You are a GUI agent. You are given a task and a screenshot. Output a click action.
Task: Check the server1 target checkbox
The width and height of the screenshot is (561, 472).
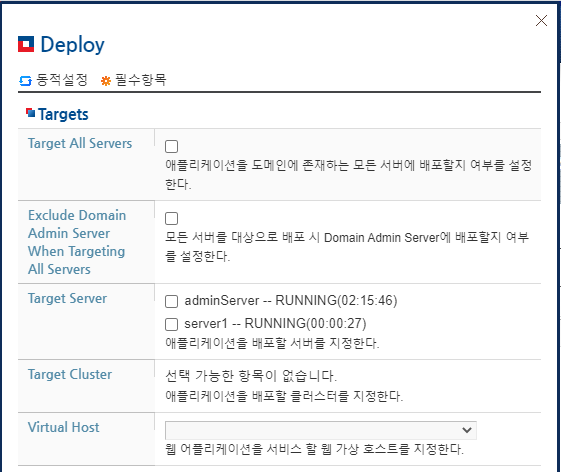pos(171,325)
